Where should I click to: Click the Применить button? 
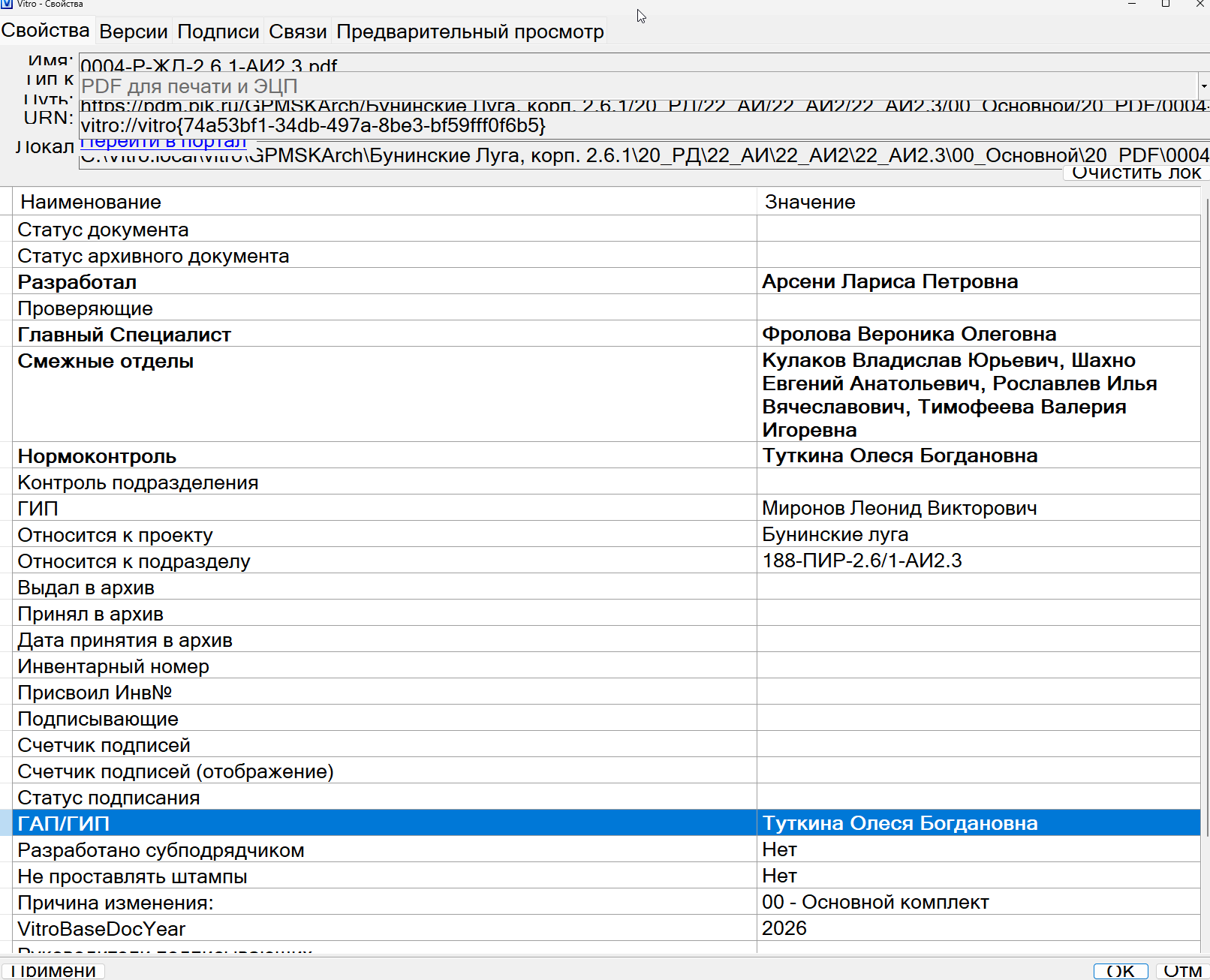(x=53, y=971)
